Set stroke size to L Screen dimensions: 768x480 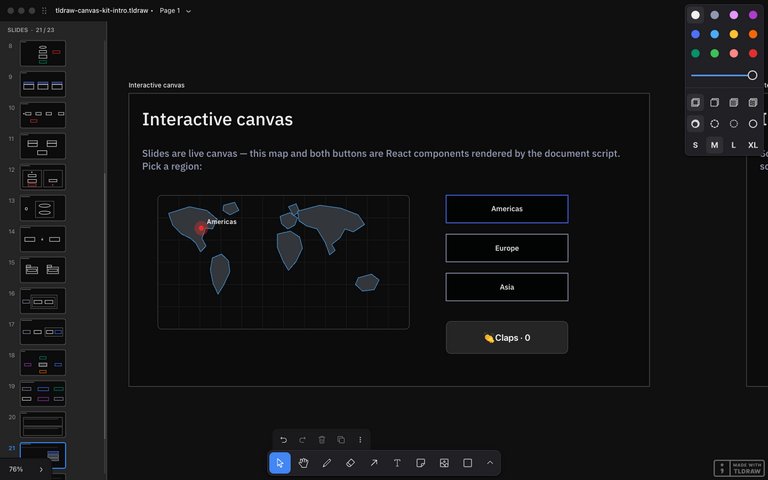click(734, 145)
